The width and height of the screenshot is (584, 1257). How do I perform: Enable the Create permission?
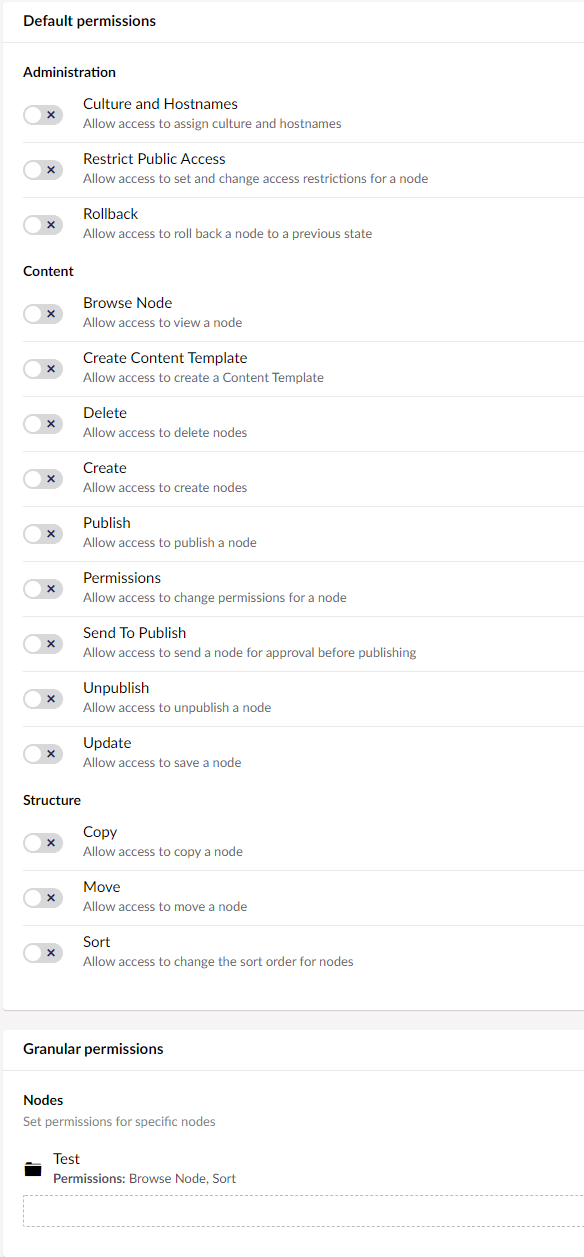pyautogui.click(x=43, y=478)
